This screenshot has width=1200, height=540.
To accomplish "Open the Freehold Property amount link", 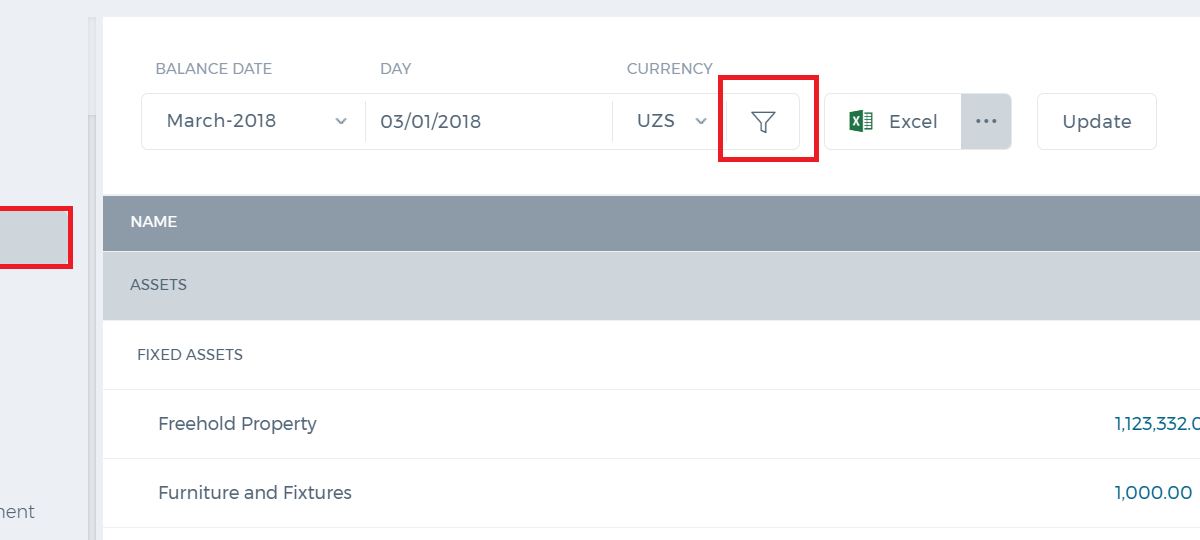I will pyautogui.click(x=1157, y=424).
